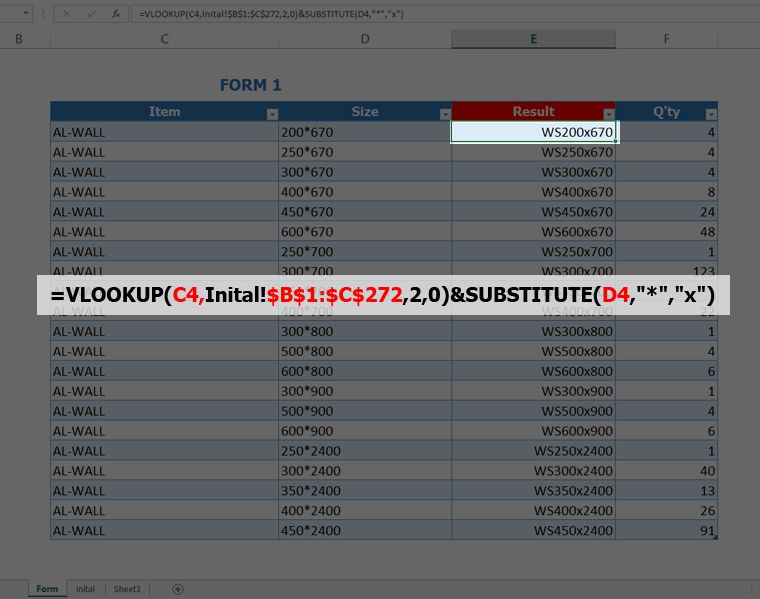Select result cell WS200x670
This screenshot has height=599, width=760.
[534, 132]
